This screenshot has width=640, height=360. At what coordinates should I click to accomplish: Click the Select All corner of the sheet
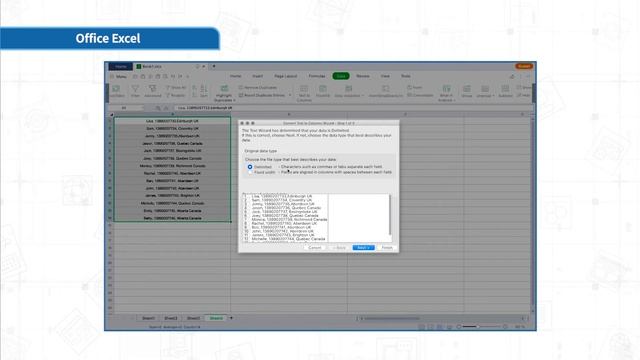tap(111, 115)
